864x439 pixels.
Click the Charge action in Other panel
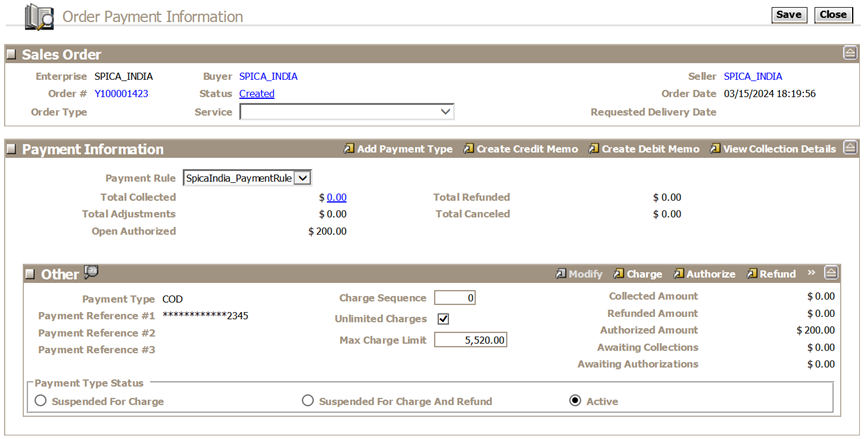(x=637, y=274)
